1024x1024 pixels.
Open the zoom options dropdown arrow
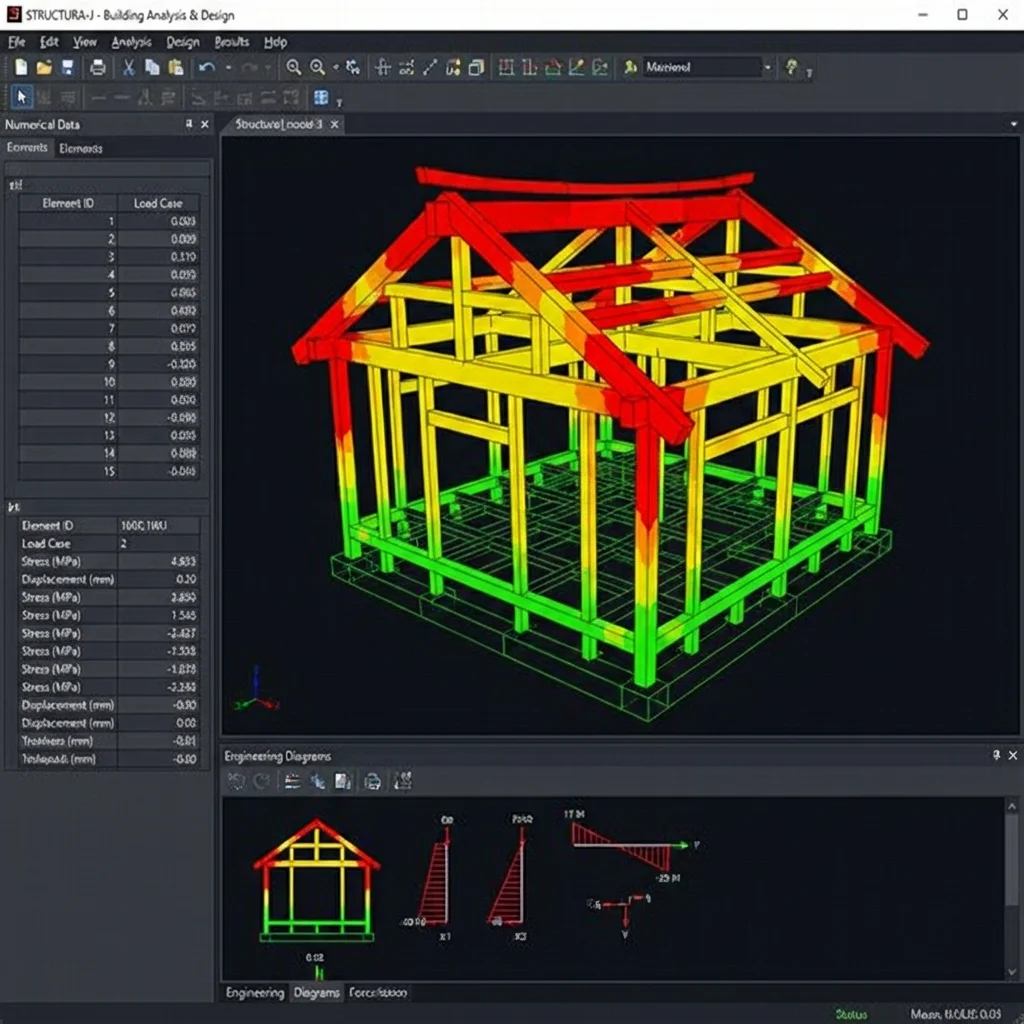pos(335,68)
